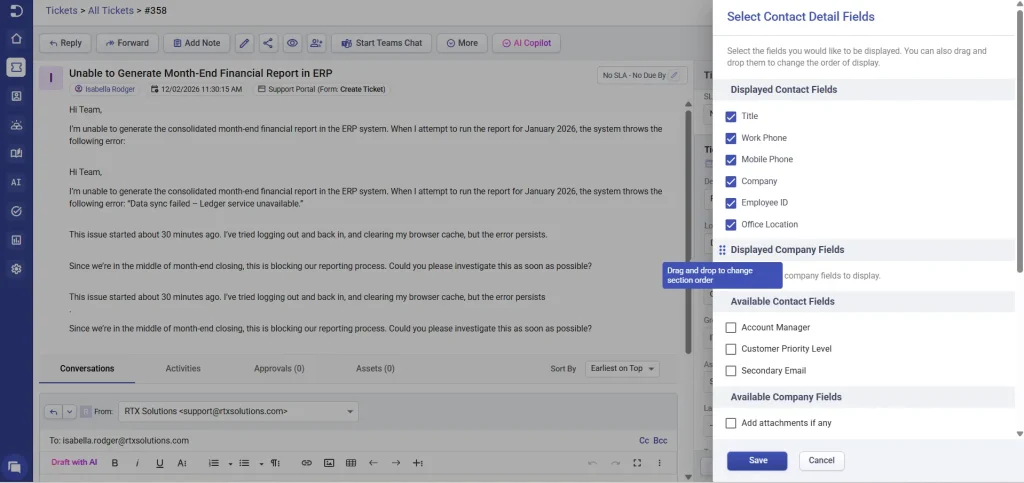
Task: Open Admin settings gear in sidebar
Action: pyautogui.click(x=16, y=269)
